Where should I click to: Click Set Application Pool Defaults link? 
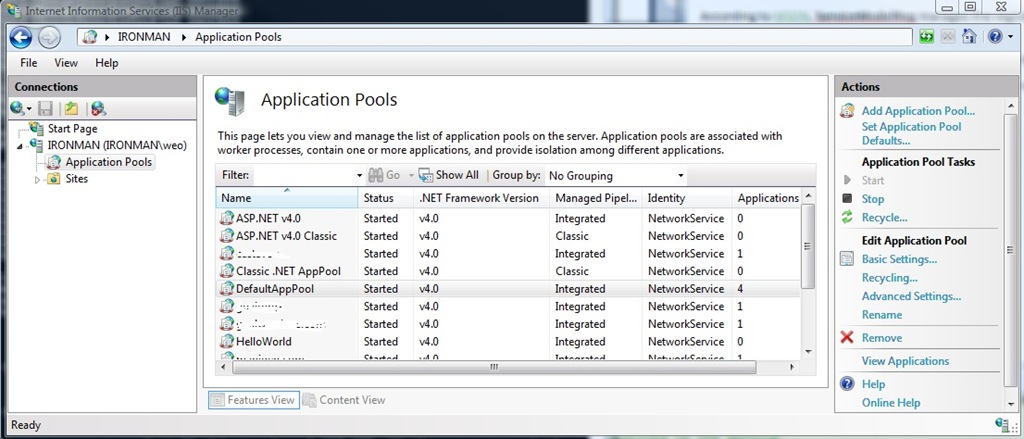pyautogui.click(x=912, y=133)
